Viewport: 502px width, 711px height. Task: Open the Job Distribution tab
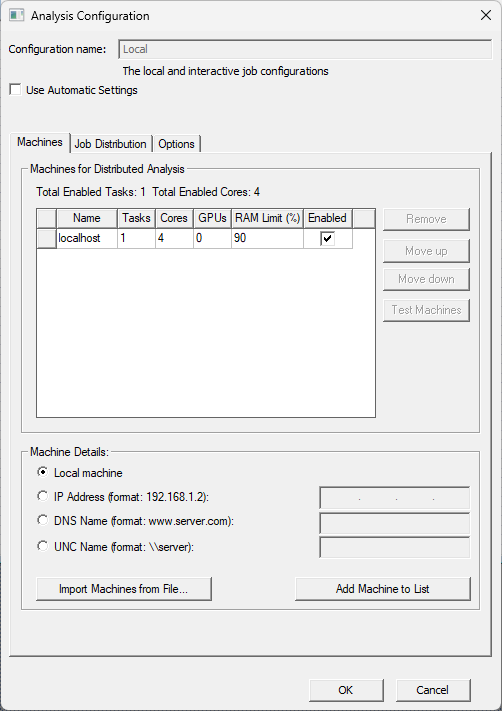point(110,144)
